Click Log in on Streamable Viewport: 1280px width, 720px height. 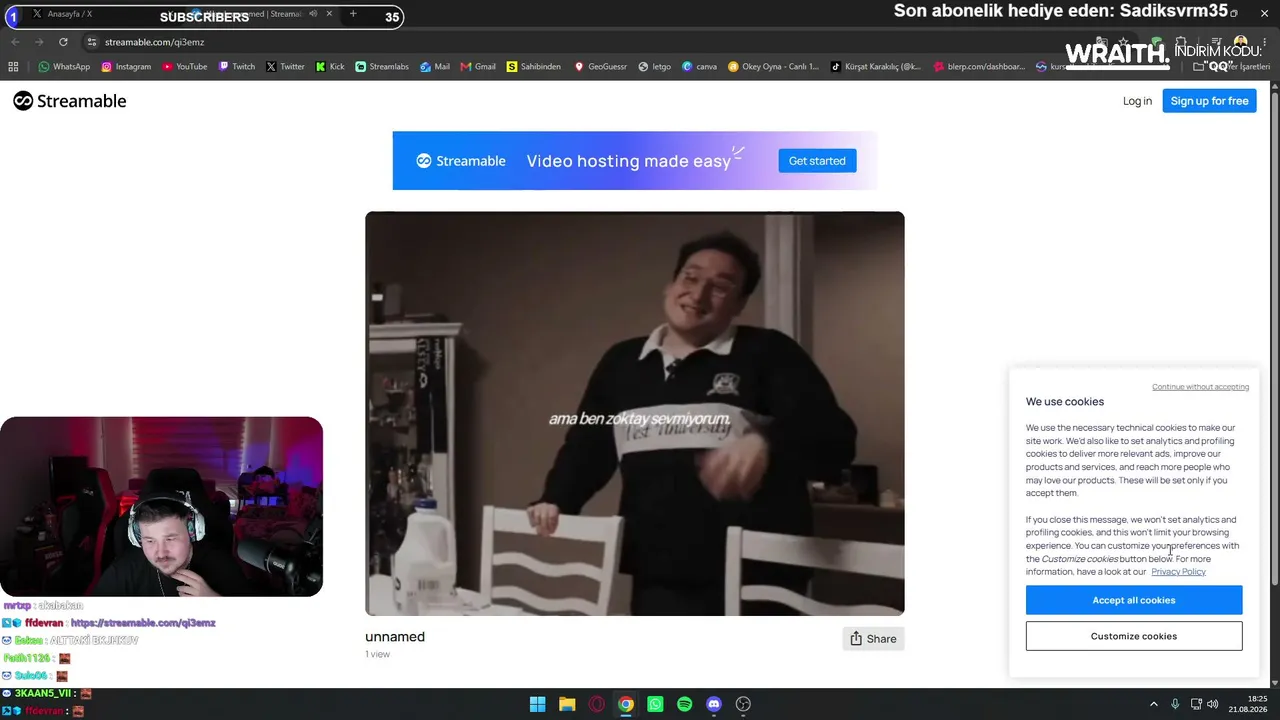point(1137,101)
